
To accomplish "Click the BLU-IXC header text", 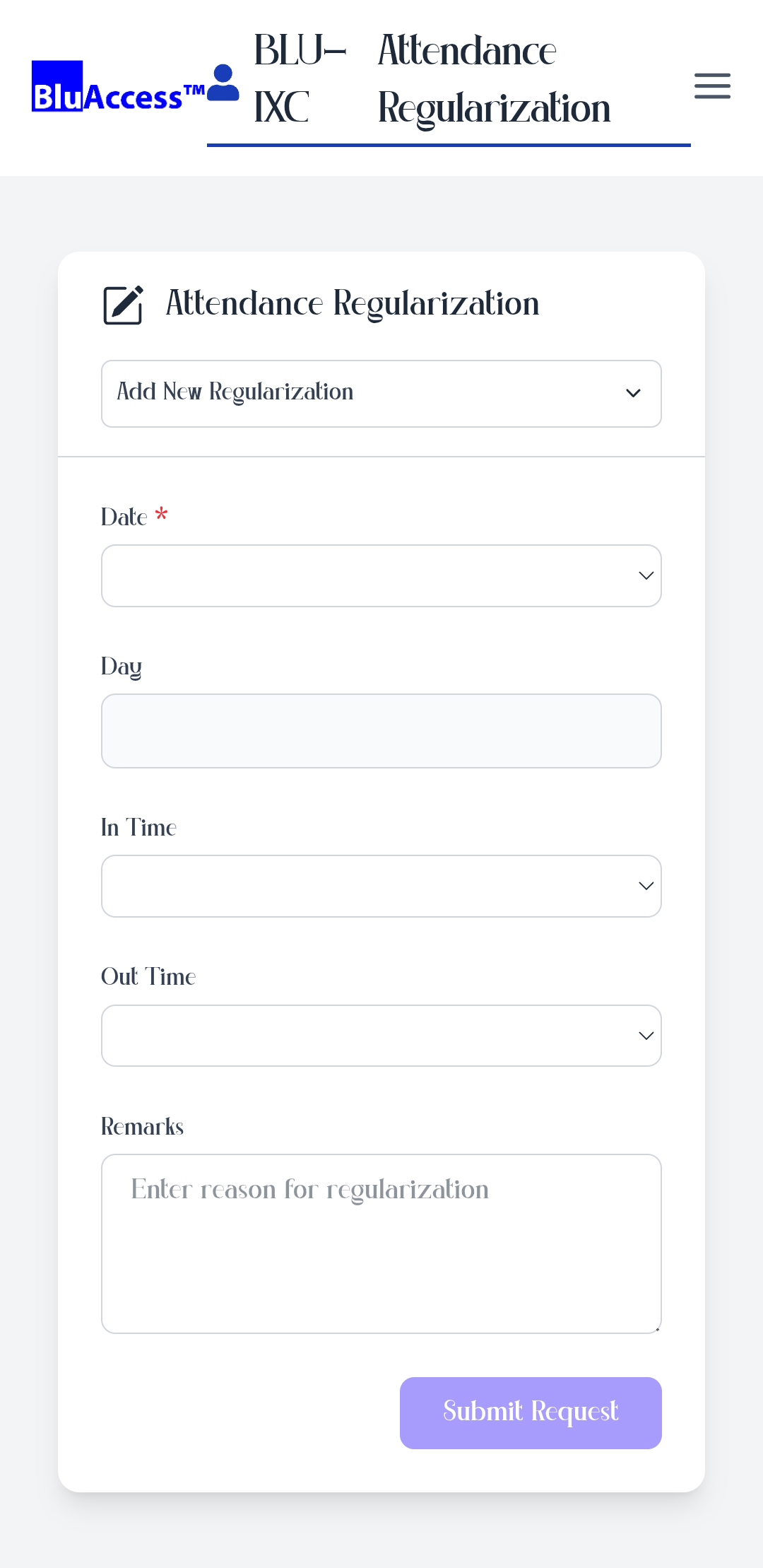I will (x=300, y=79).
